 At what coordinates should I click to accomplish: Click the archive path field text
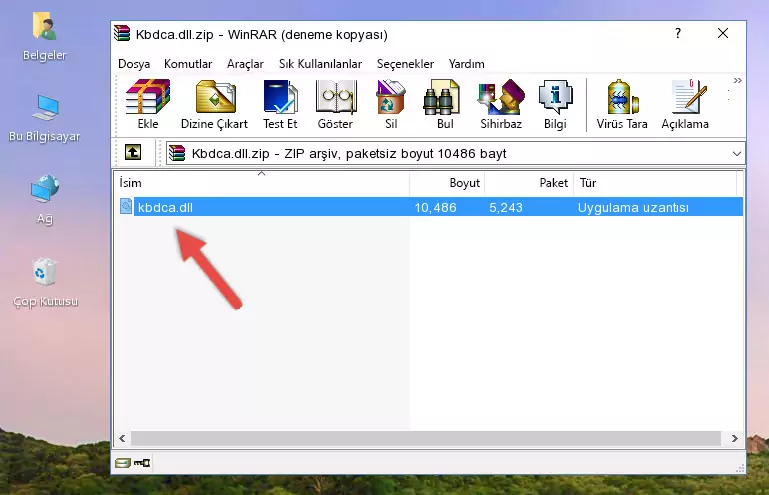tap(349, 154)
